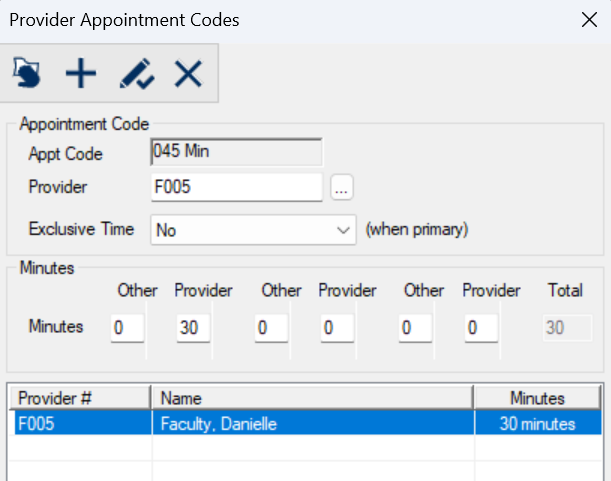Click the Appt Code field showing 045 Min

point(236,153)
